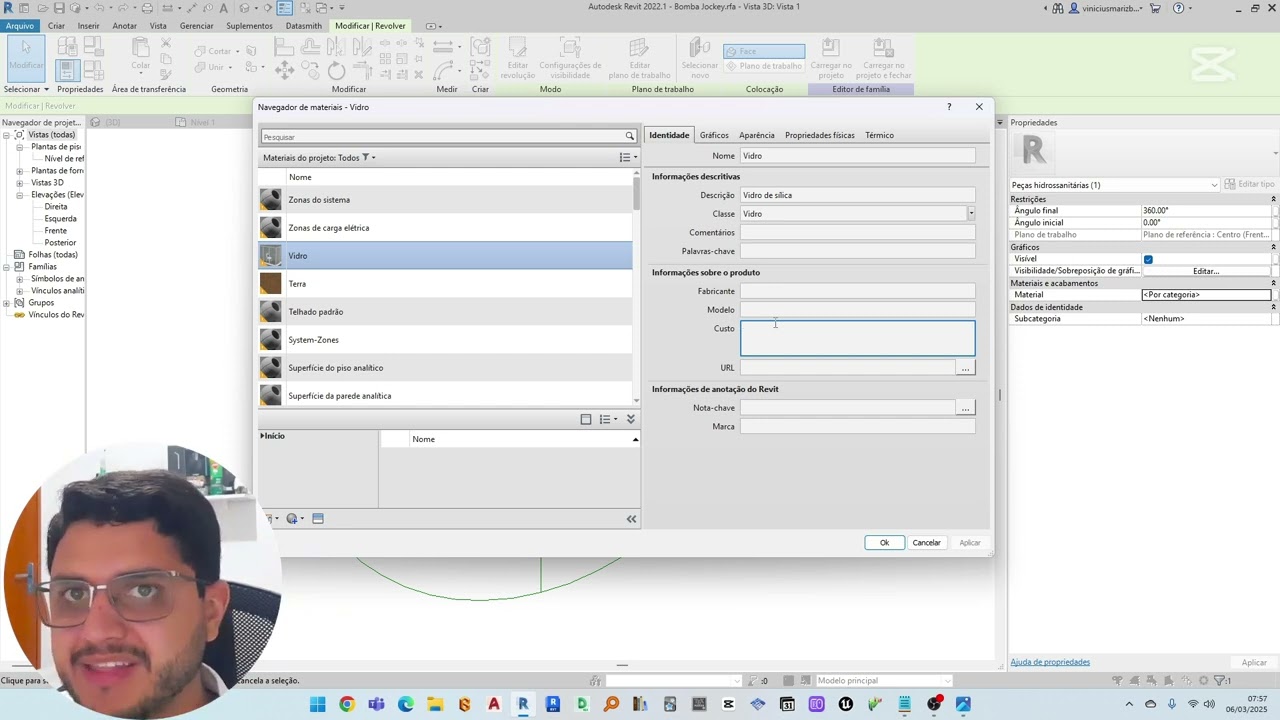The image size is (1280, 720).
Task: Select the Frente elevation in project browser
Action: pos(56,231)
